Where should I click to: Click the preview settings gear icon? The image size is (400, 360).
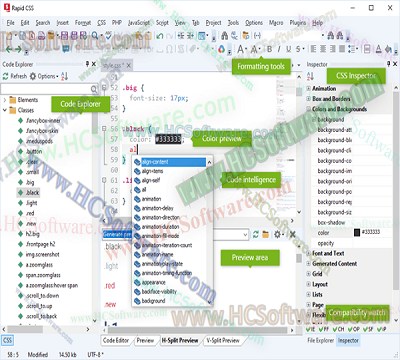point(277,234)
